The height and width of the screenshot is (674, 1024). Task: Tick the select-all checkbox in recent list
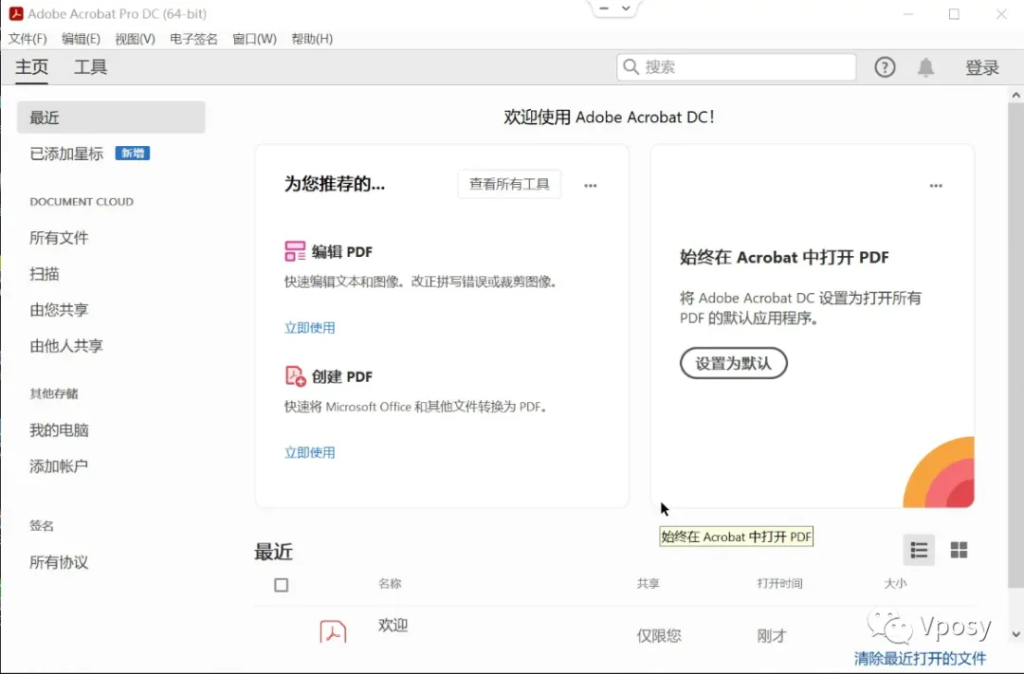[x=281, y=585]
